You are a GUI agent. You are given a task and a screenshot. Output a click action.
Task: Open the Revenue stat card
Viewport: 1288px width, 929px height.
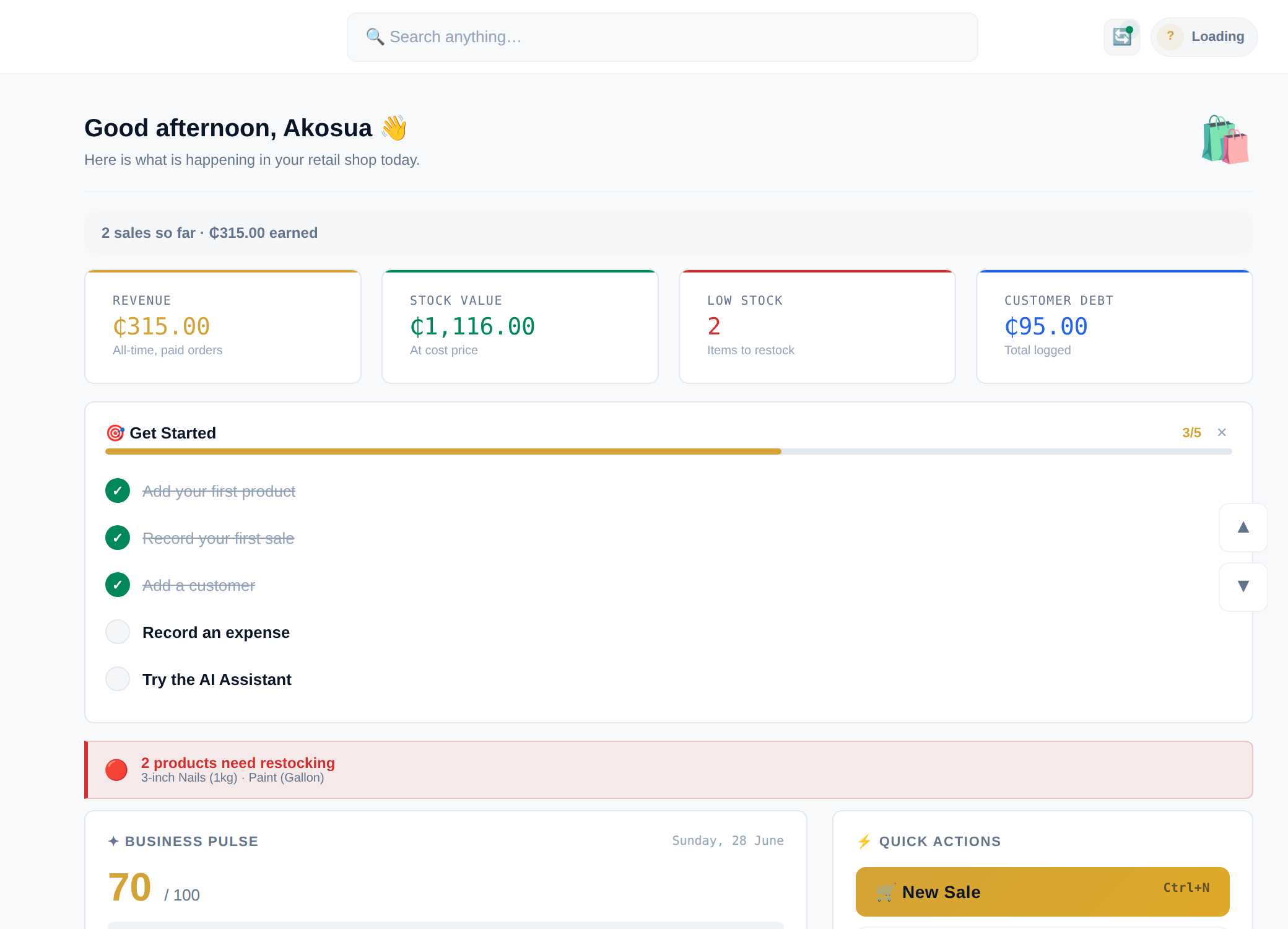pos(223,326)
